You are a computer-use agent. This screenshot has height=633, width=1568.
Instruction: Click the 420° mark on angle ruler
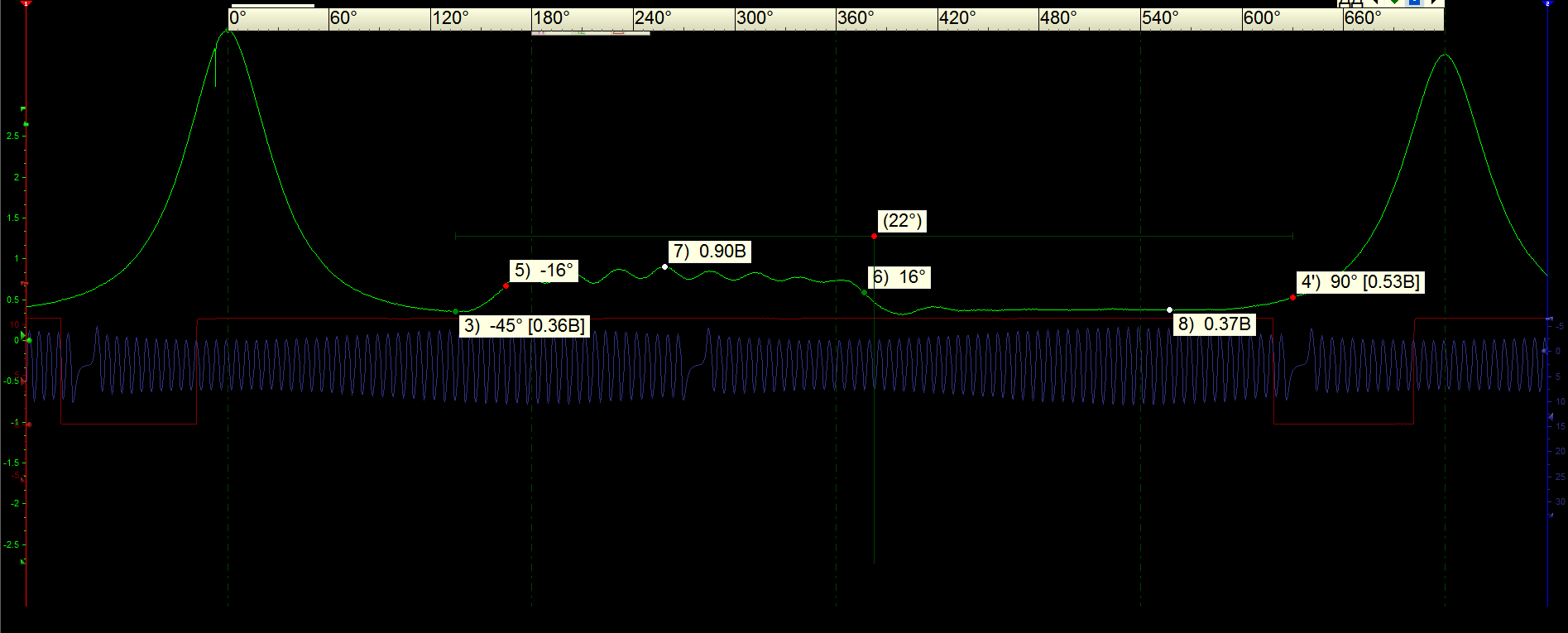[x=957, y=18]
